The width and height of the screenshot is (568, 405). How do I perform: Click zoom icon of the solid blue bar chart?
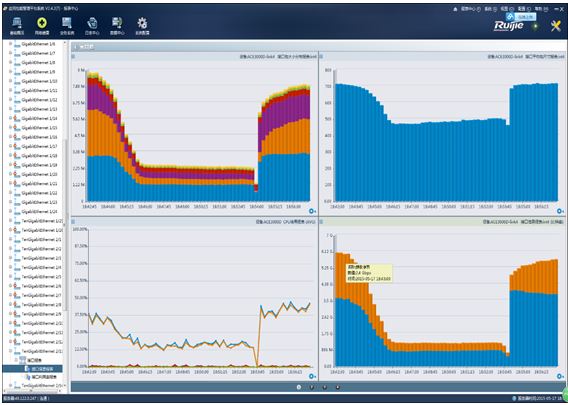tap(560, 211)
